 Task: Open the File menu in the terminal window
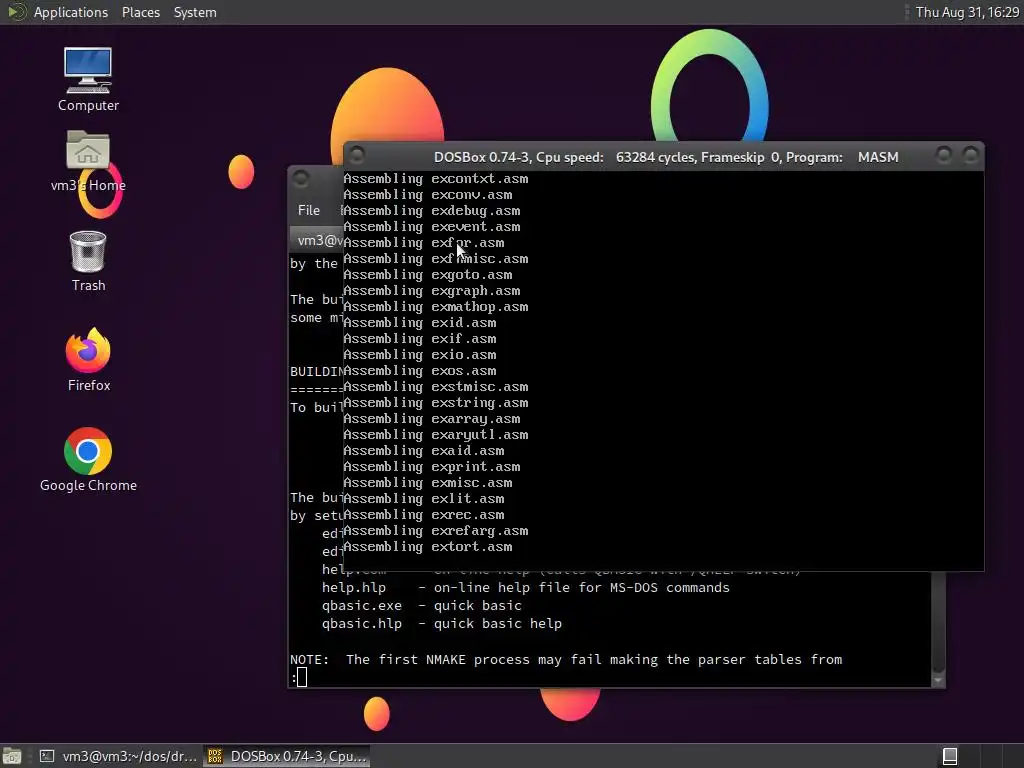pos(309,210)
